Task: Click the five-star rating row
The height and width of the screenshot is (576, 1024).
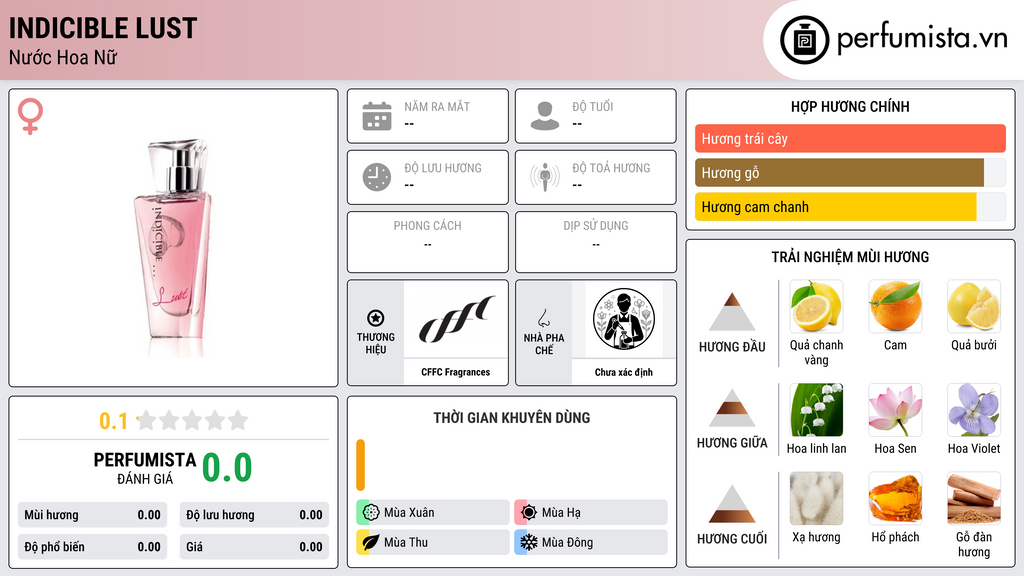Action: pyautogui.click(x=192, y=421)
